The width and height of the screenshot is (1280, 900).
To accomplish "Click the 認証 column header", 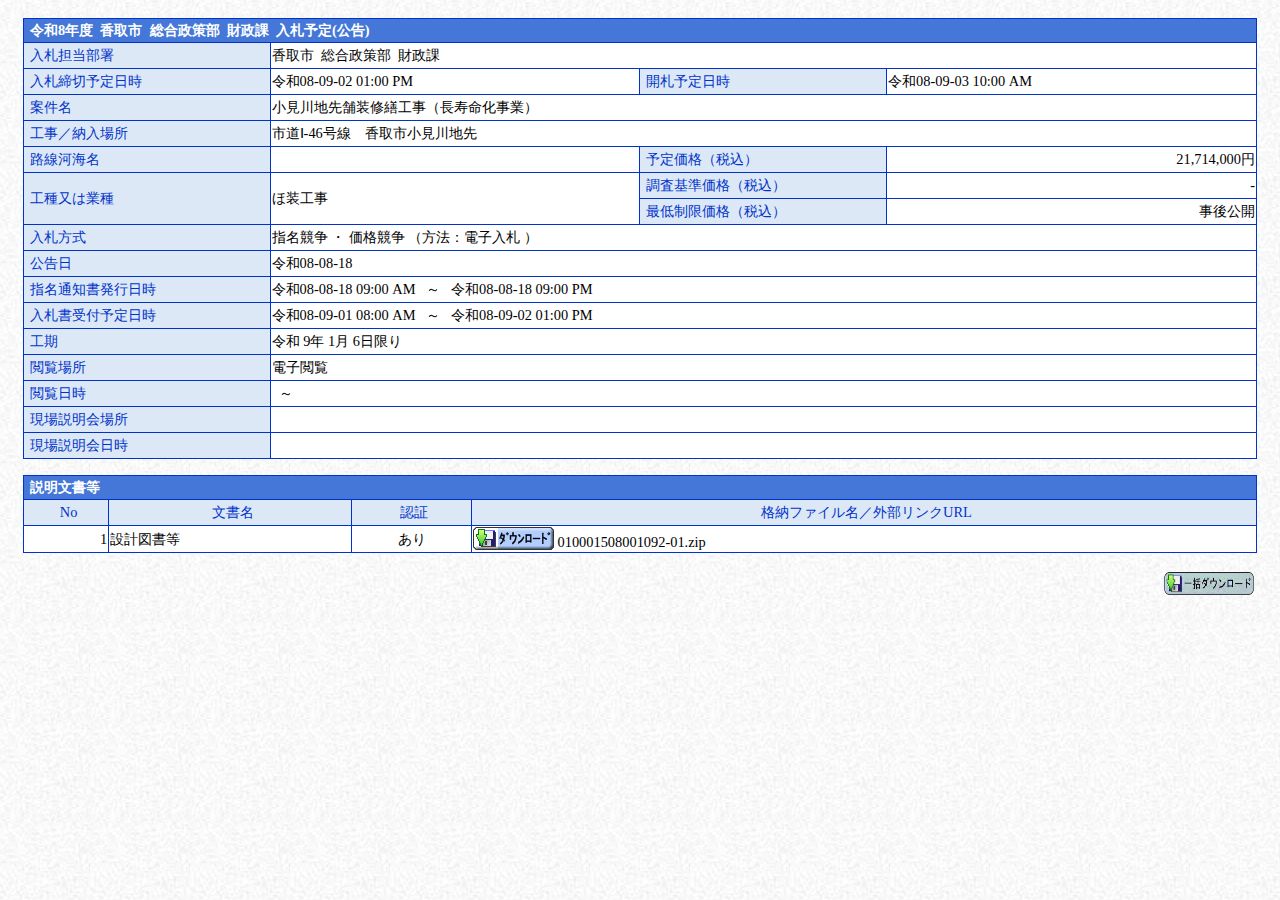I will [411, 513].
